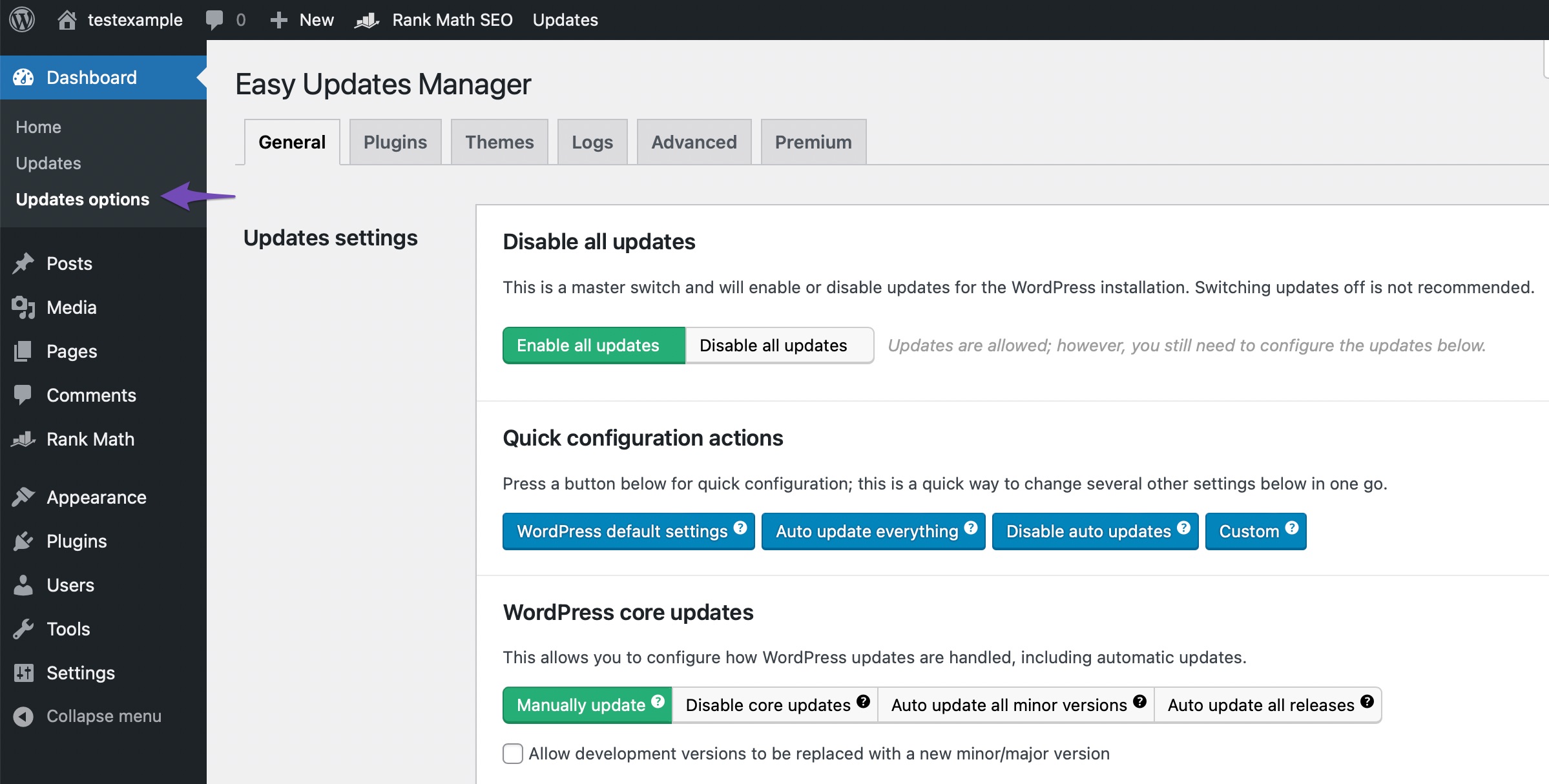Click the Plugins plug icon in sidebar
Viewport: 1549px width, 784px height.
coord(23,541)
